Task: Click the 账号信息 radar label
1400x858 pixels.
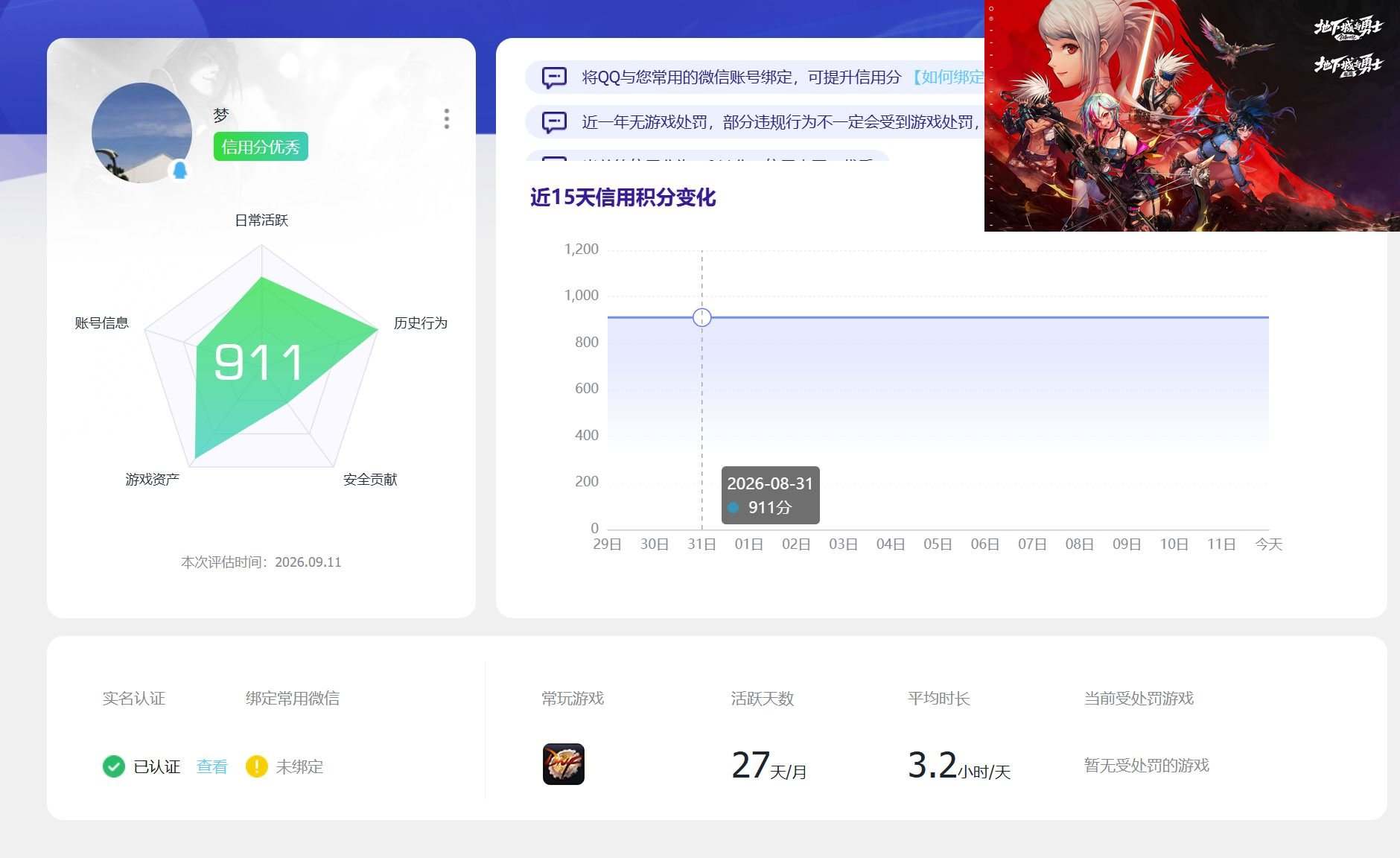Action: tap(102, 322)
